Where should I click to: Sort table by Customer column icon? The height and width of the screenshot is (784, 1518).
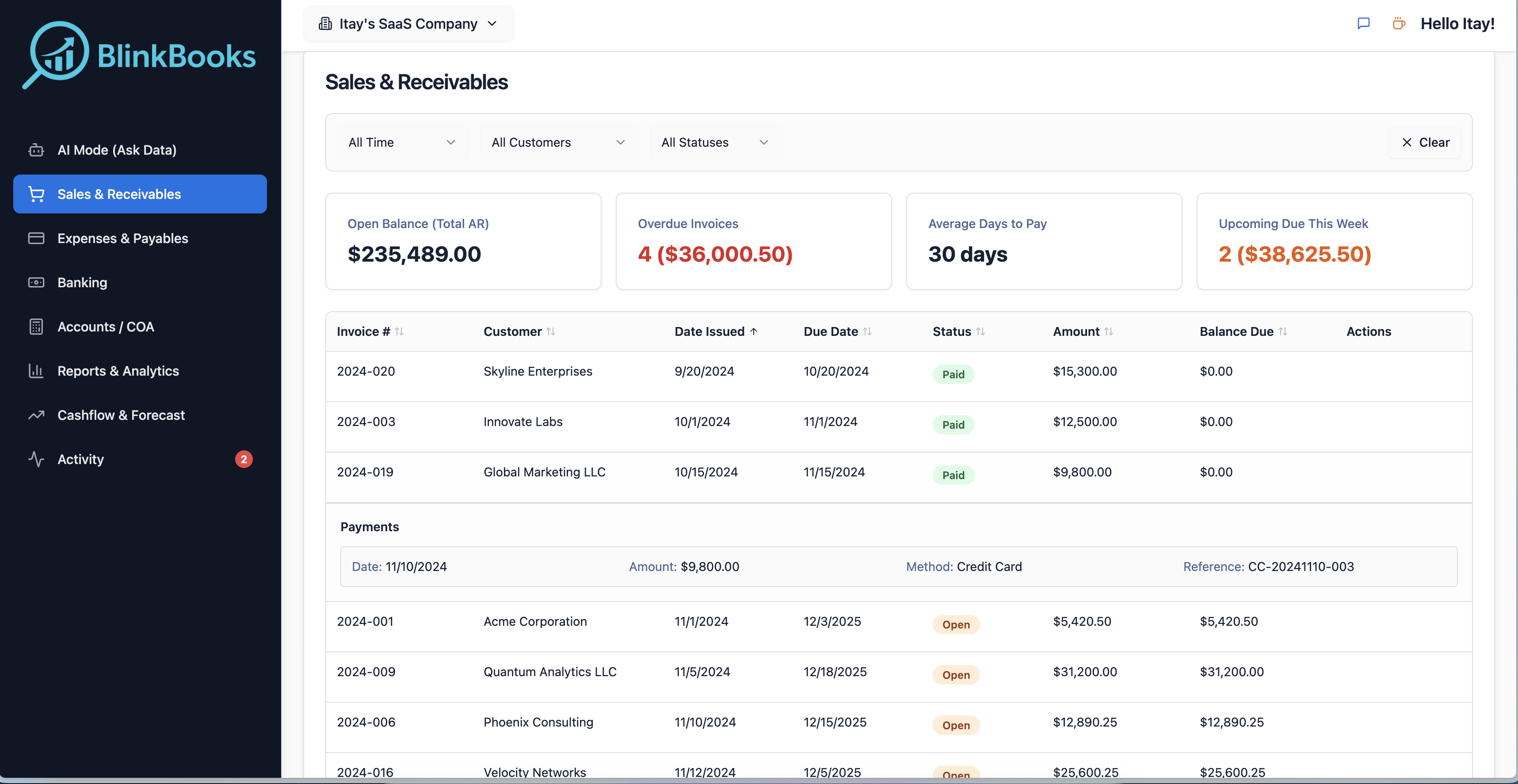[x=551, y=331]
